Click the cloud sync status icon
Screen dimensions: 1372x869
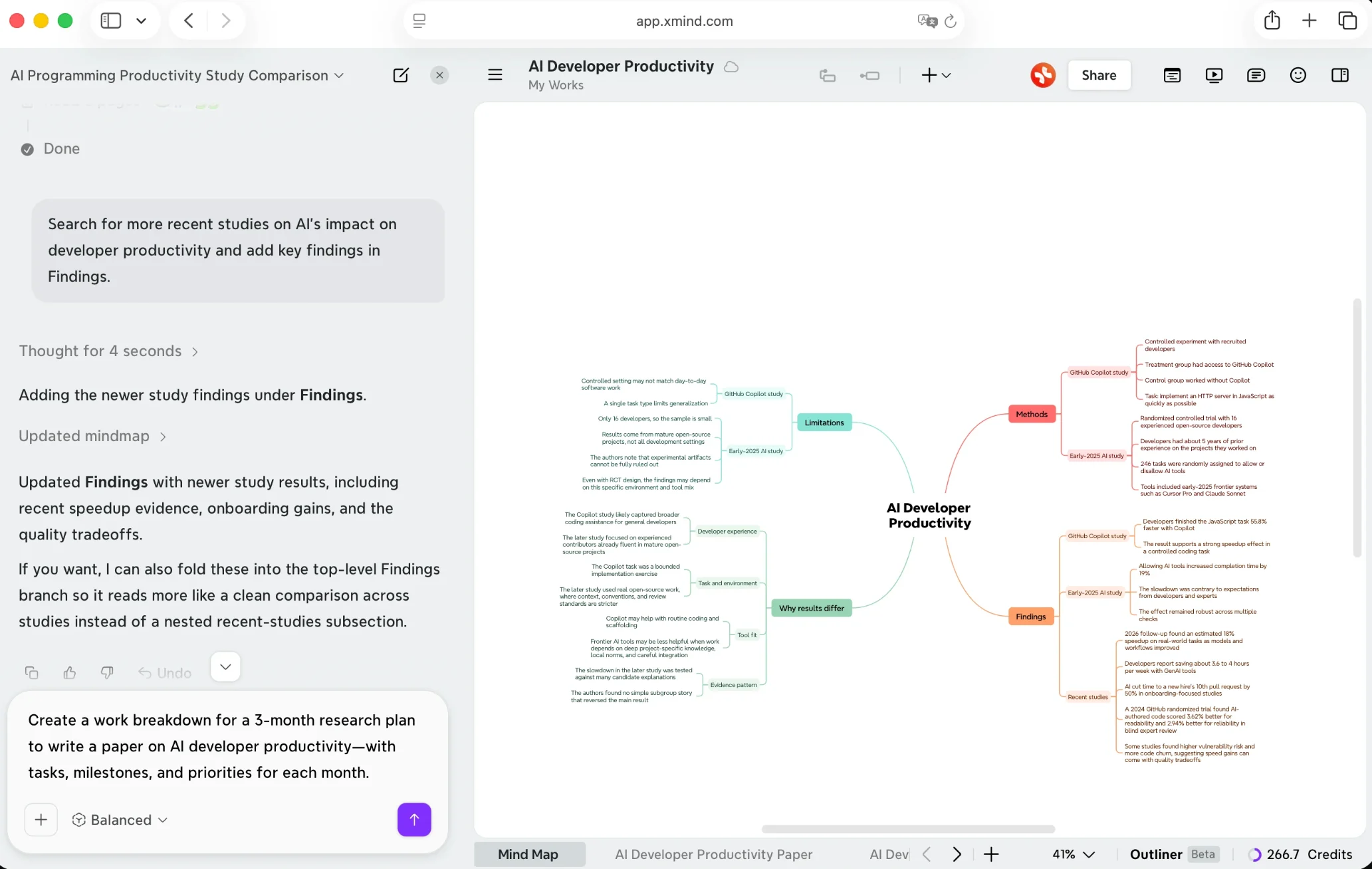click(x=731, y=66)
